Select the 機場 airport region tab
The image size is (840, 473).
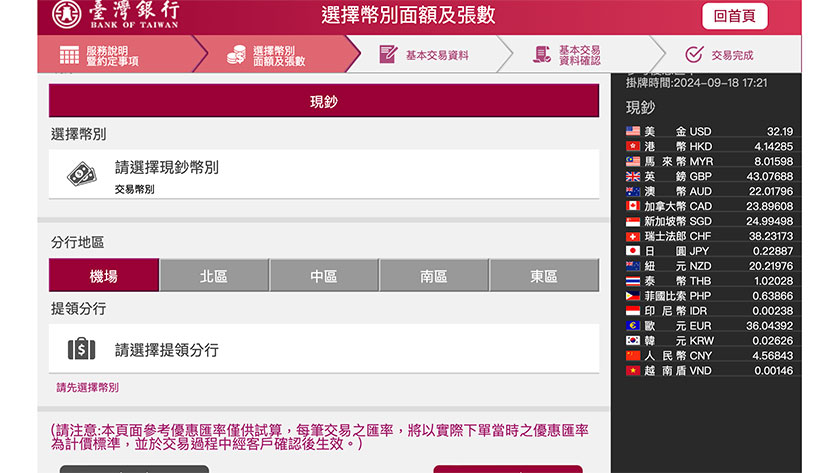pos(104,276)
